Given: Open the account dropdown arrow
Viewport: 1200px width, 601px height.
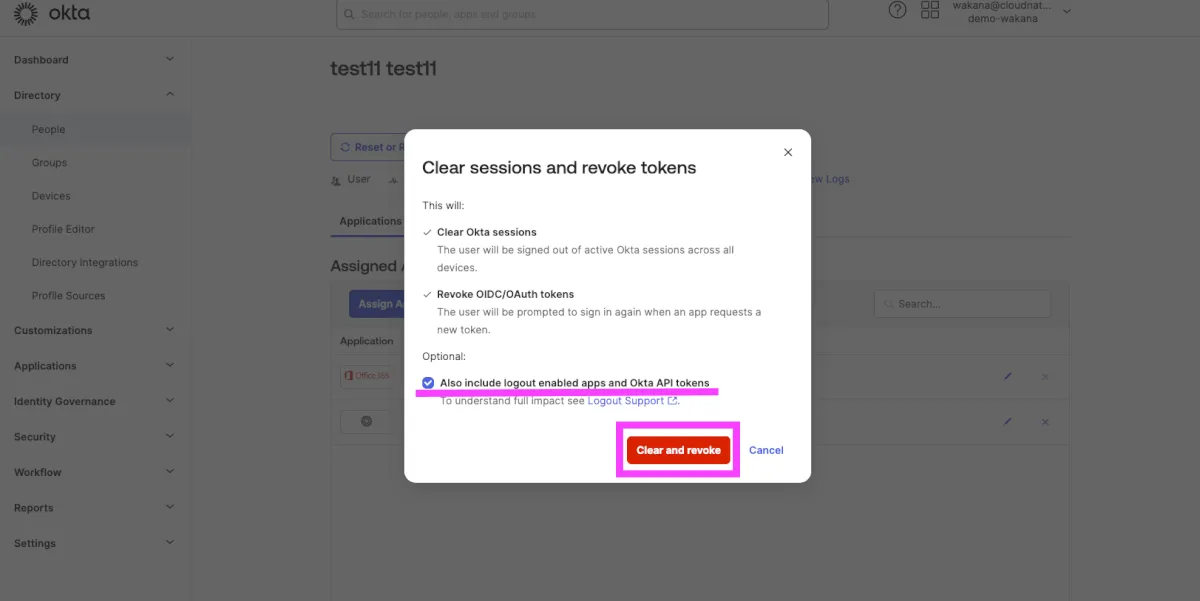Looking at the screenshot, I should (x=1067, y=11).
